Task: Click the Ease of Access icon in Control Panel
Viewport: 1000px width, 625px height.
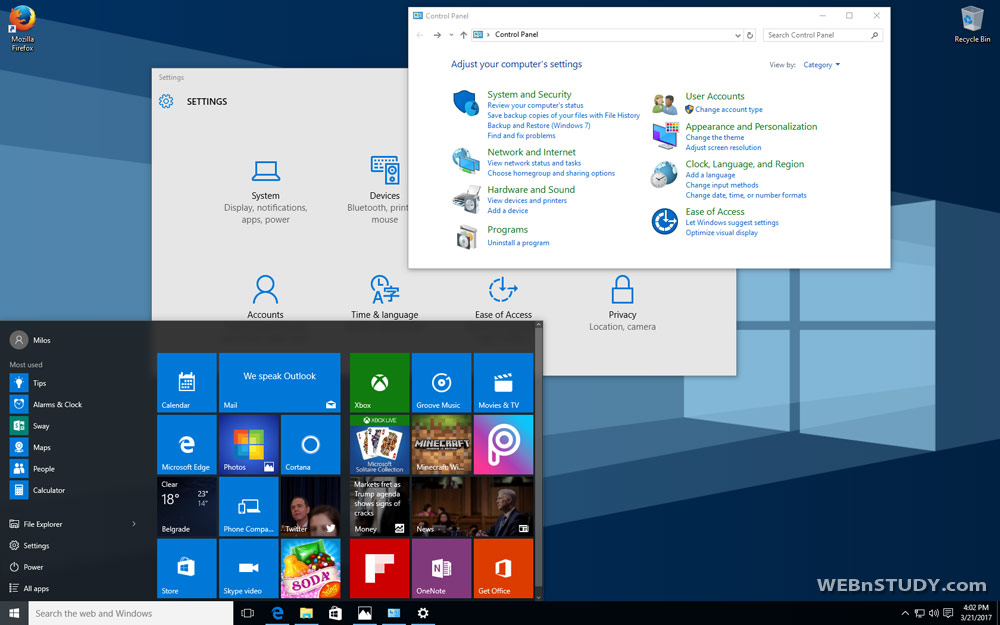Action: pyautogui.click(x=665, y=221)
